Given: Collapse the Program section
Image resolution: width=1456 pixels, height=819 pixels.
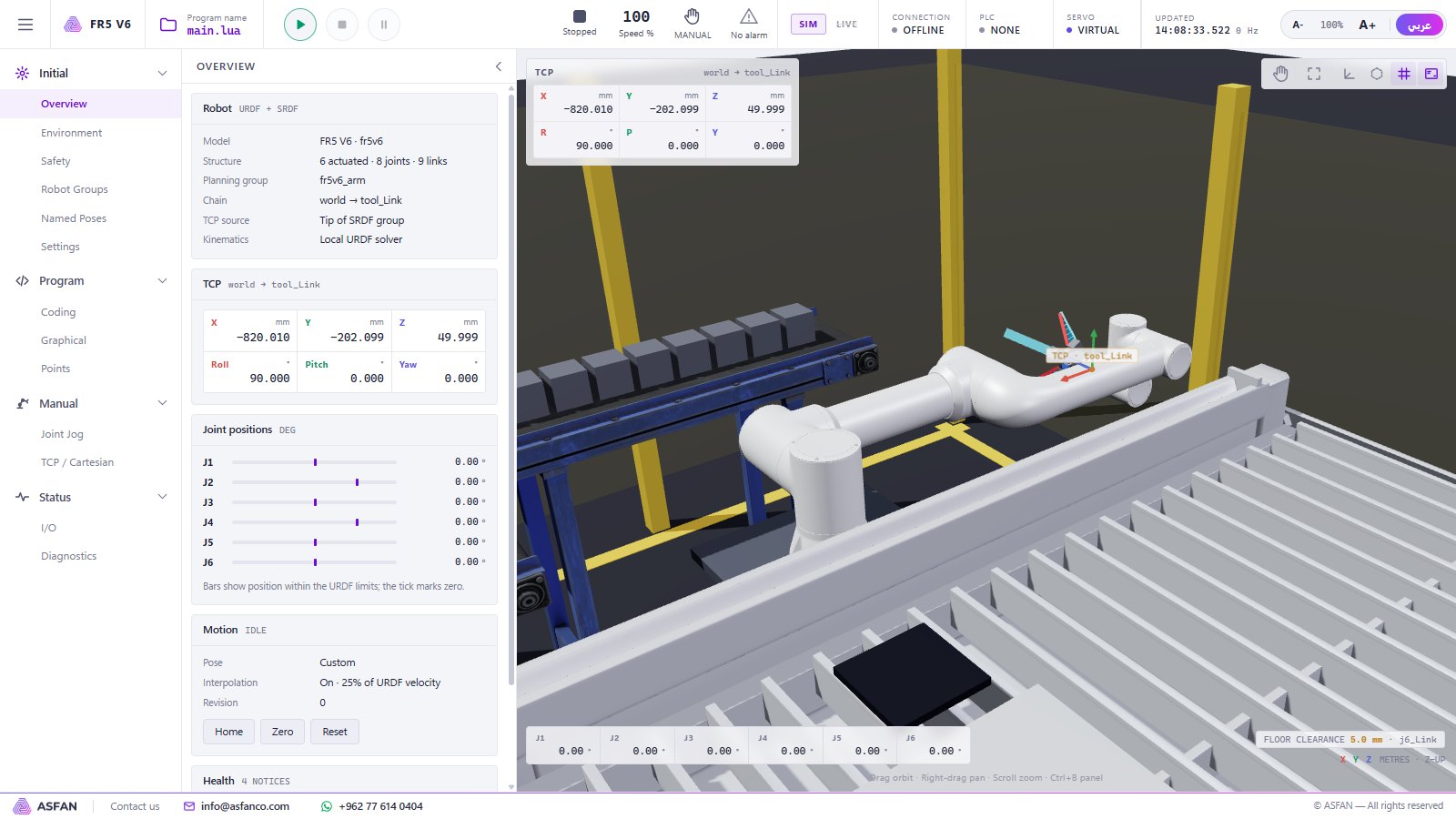Looking at the screenshot, I should tap(162, 280).
